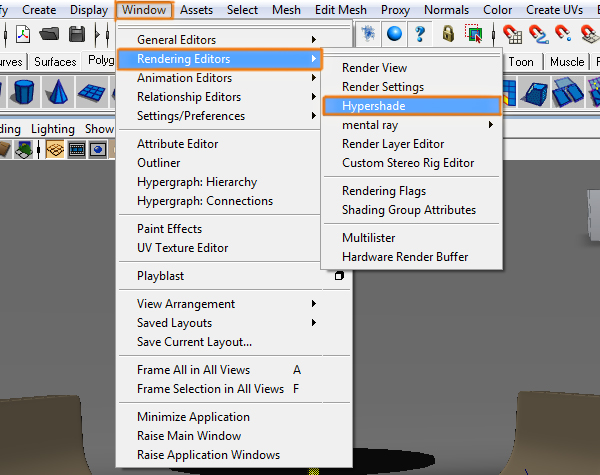
Task: Enable snap to grids magnet icon
Action: coord(512,34)
